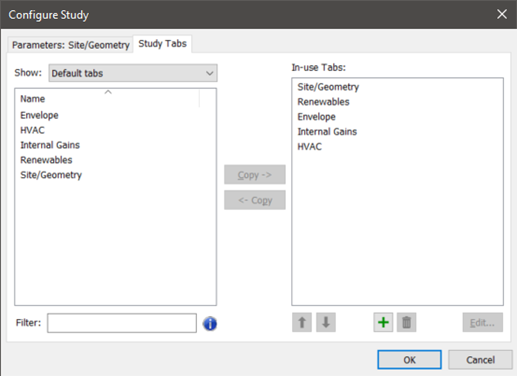The height and width of the screenshot is (376, 517).
Task: Select Site/Geometry in In-use Tabs
Action: (328, 87)
